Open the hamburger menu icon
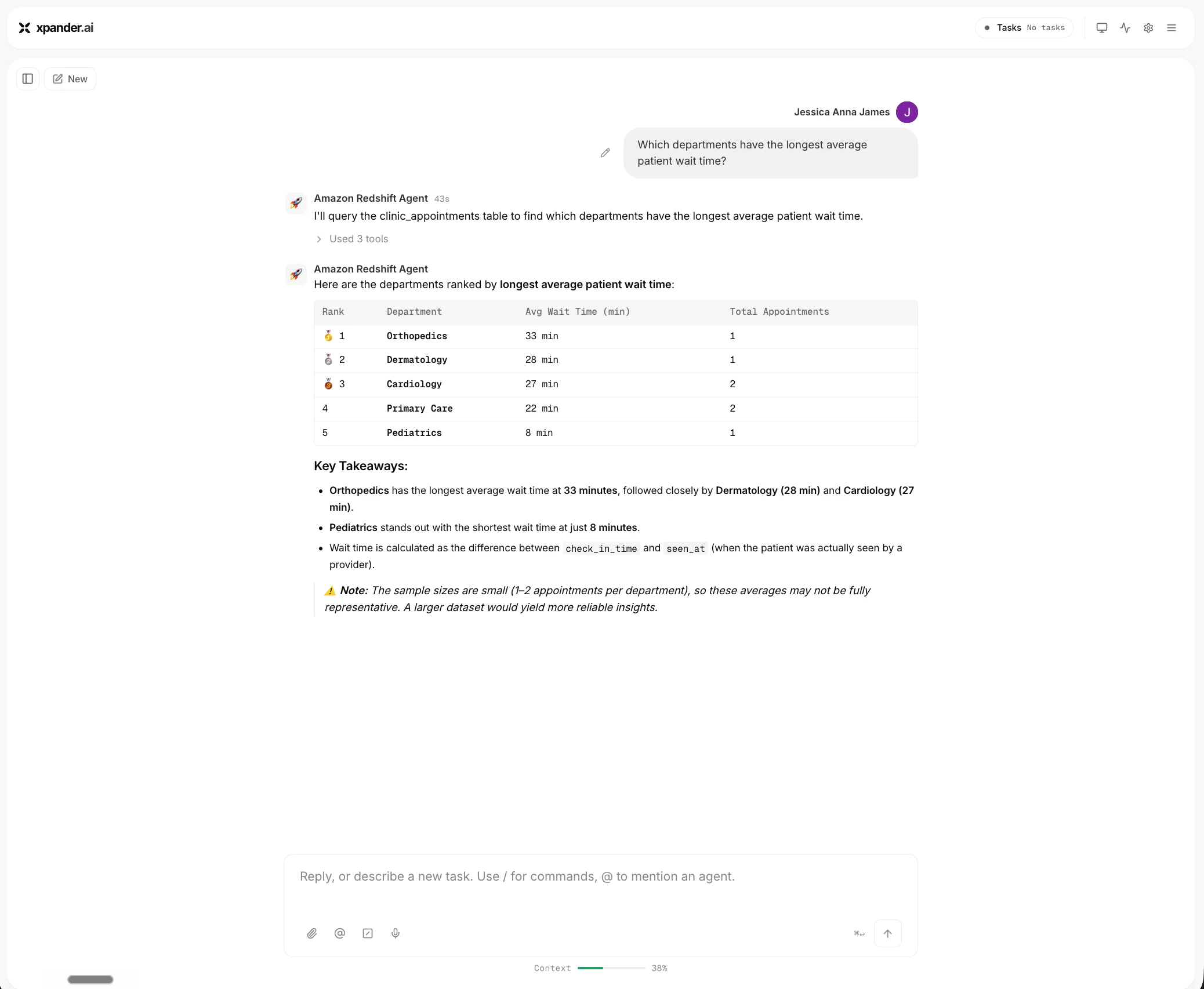This screenshot has height=989, width=1204. pyautogui.click(x=1172, y=28)
